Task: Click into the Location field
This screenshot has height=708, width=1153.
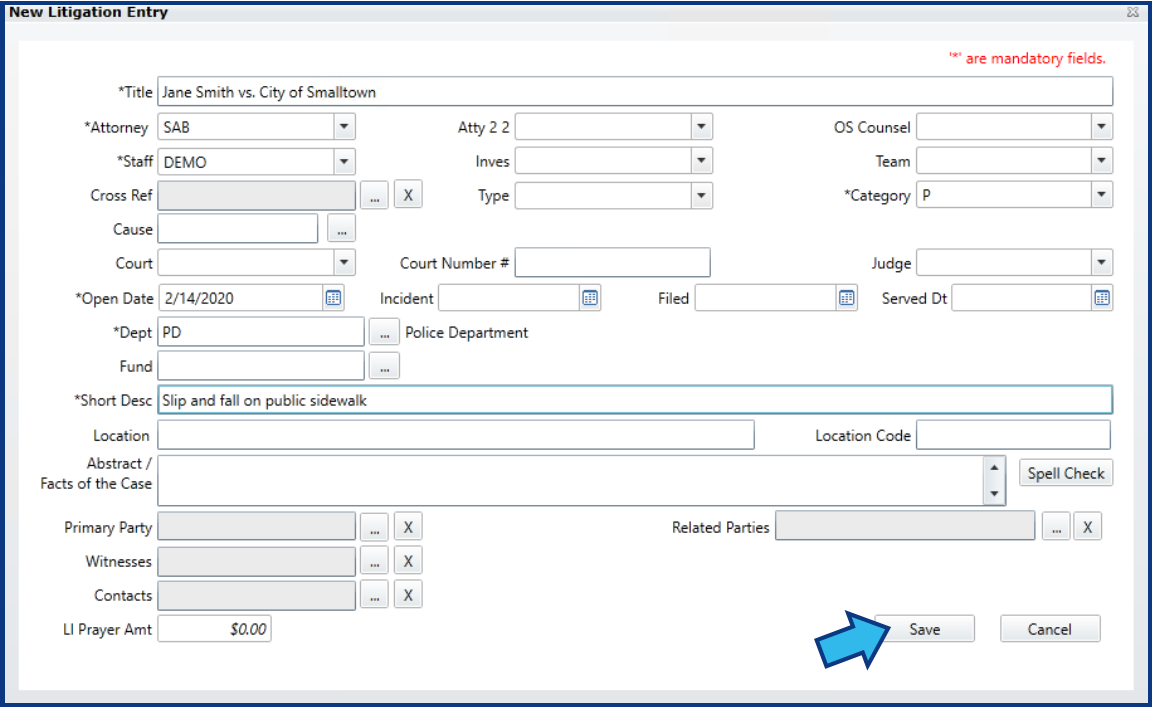Action: 456,435
